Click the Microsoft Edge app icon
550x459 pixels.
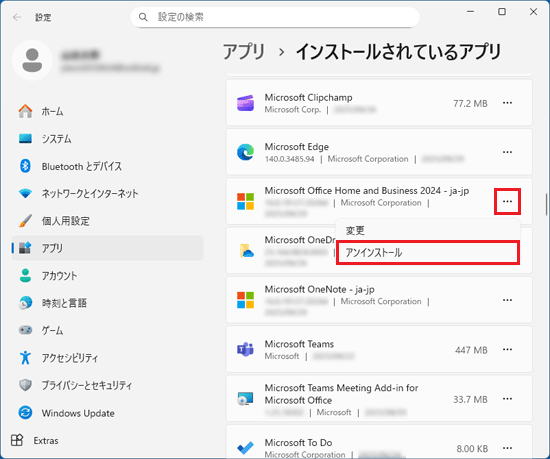click(x=245, y=152)
